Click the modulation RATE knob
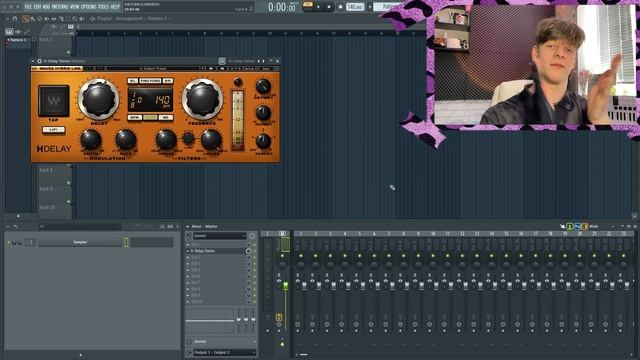This screenshot has width=640, height=360. (126, 140)
